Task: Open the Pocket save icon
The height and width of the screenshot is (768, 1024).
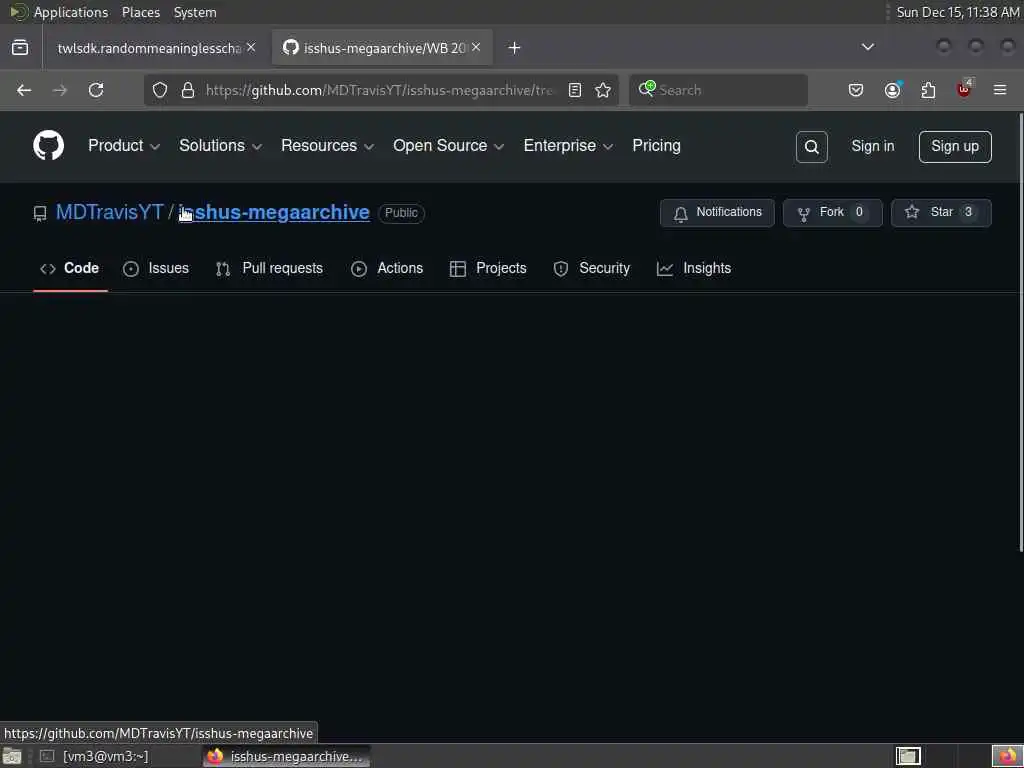Action: tap(856, 90)
